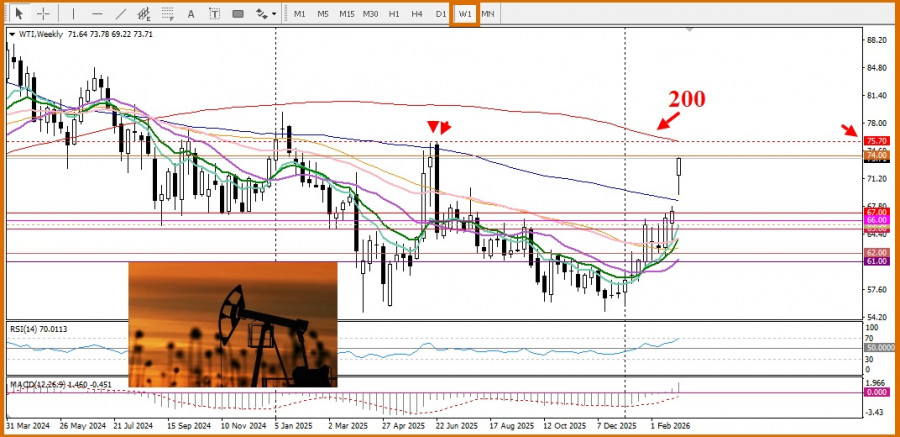Switch to MN monthly timeframe
This screenshot has width=900, height=437.
(x=487, y=14)
